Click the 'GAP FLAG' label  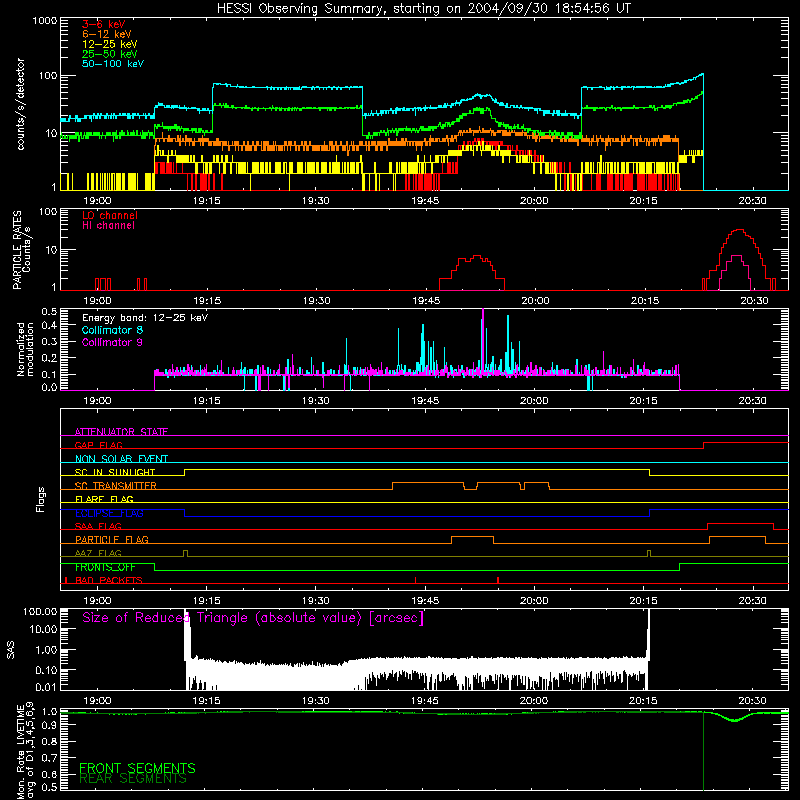(x=98, y=445)
